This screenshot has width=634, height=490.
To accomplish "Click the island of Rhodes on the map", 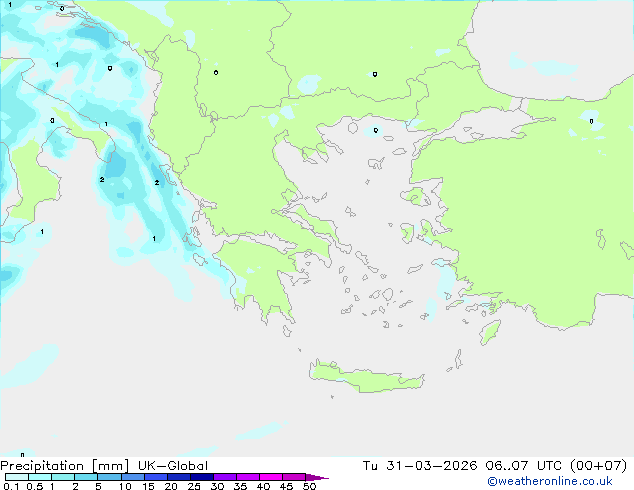I will point(490,332).
